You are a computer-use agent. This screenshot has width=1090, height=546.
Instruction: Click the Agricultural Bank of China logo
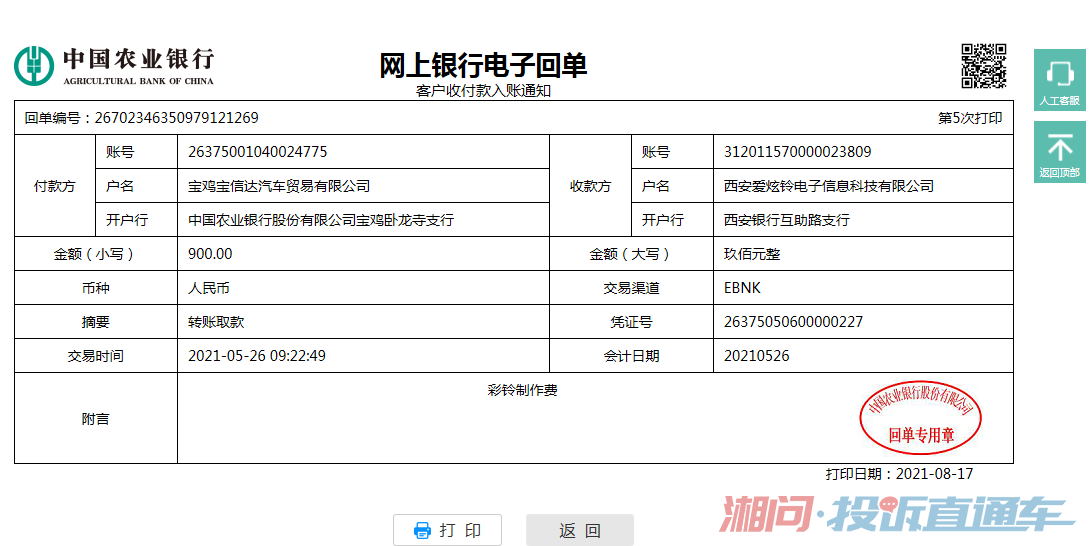point(114,66)
